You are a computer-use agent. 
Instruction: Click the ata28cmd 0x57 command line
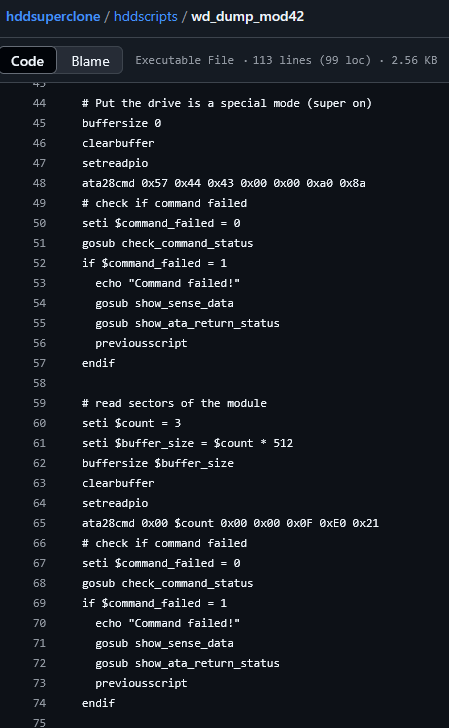tap(224, 183)
